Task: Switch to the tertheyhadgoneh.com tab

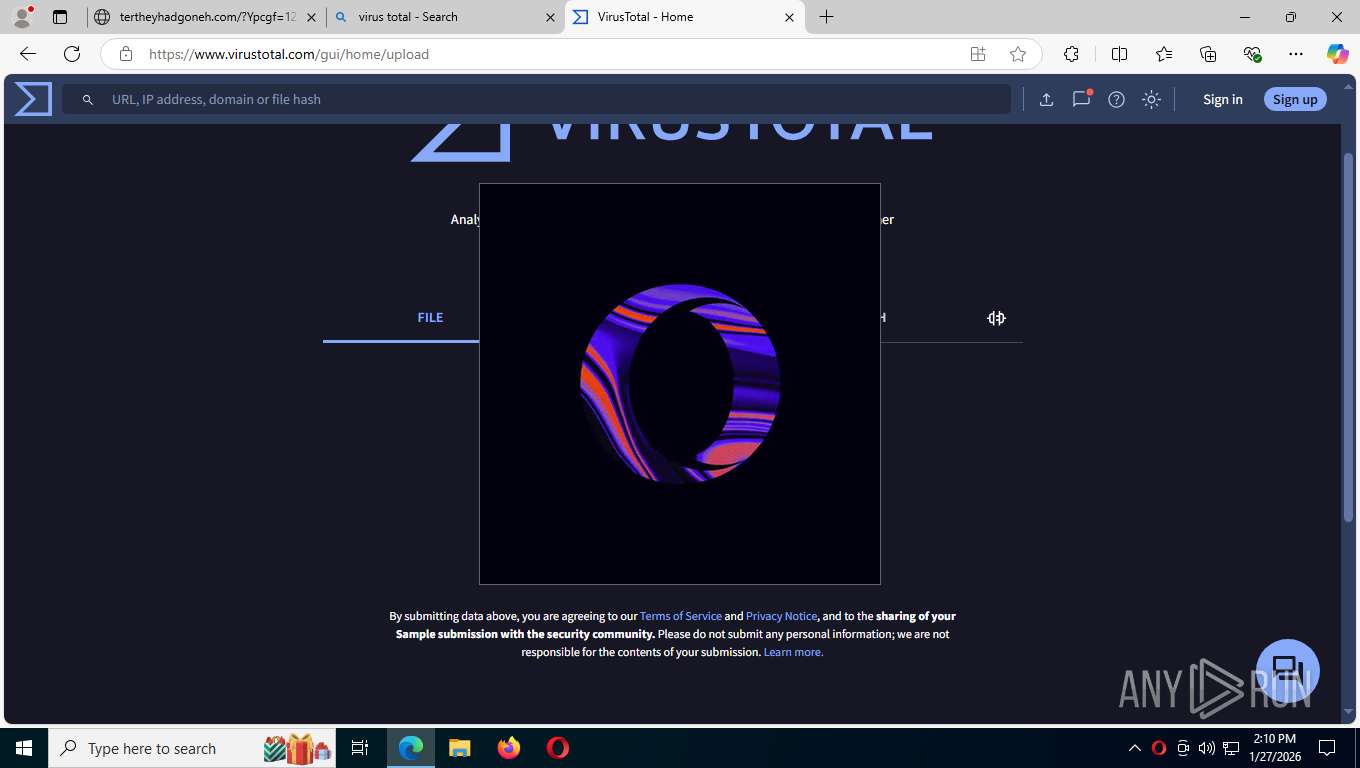Action: [x=206, y=17]
